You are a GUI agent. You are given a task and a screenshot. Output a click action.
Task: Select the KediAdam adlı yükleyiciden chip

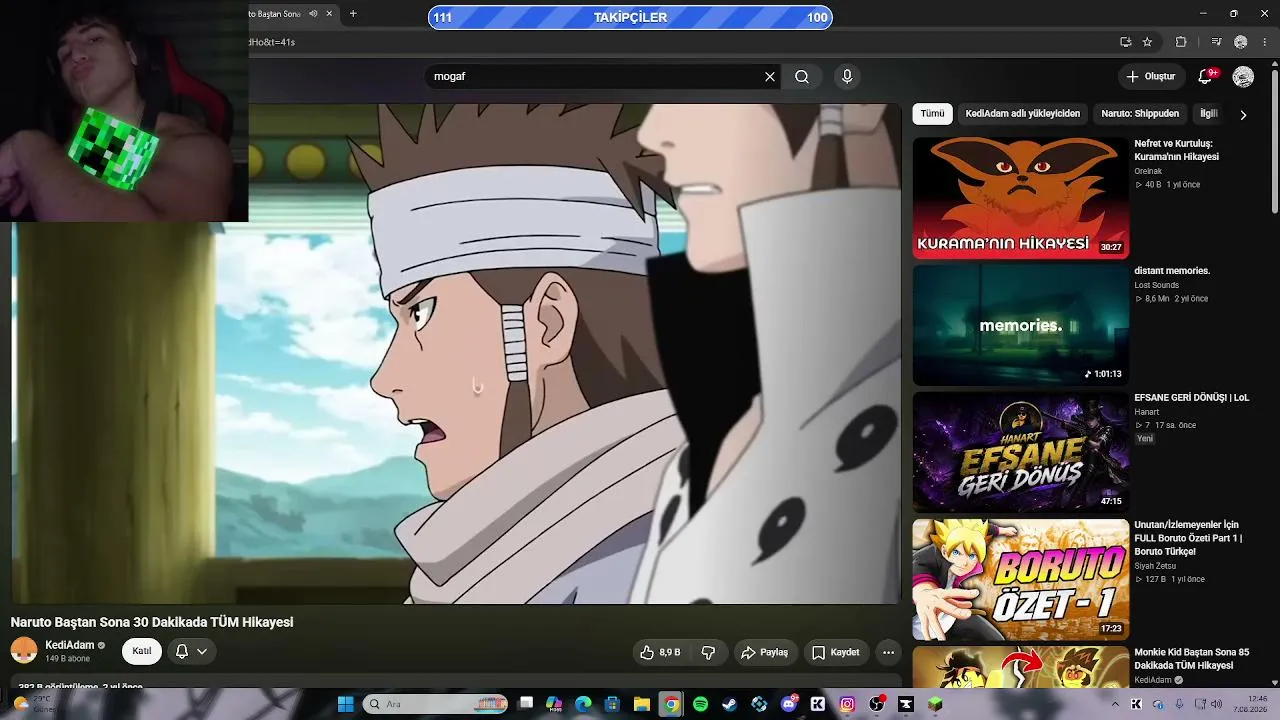1022,114
